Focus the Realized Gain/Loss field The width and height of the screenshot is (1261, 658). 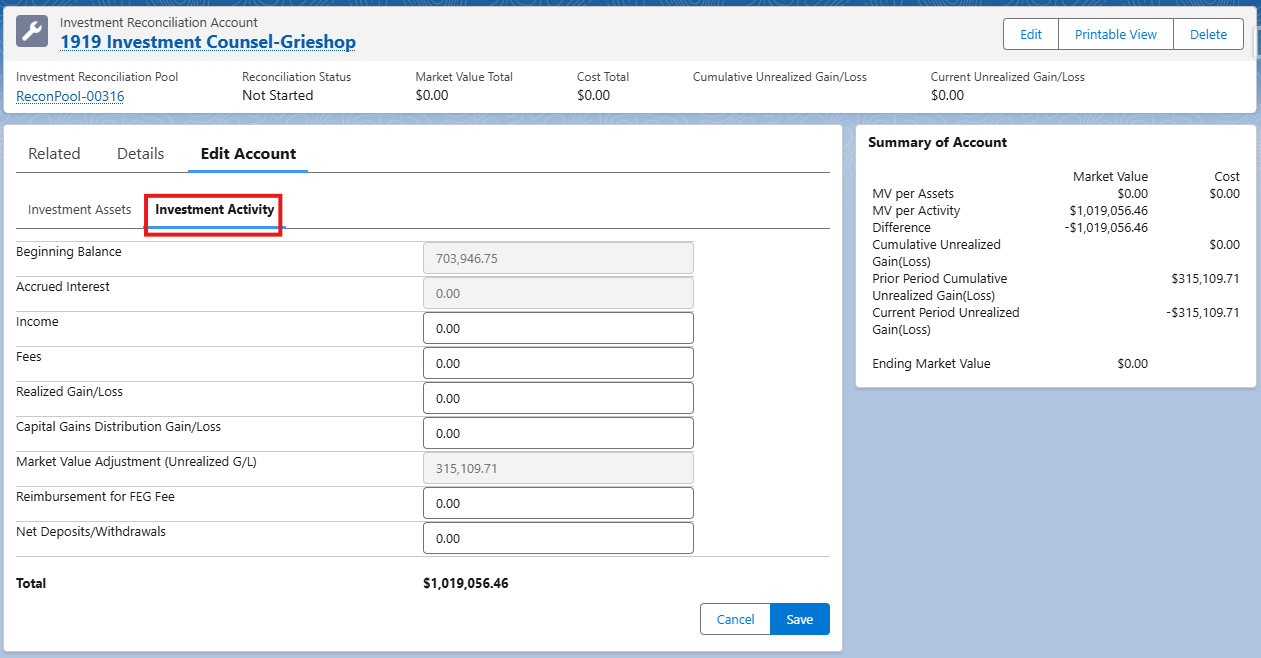click(558, 398)
